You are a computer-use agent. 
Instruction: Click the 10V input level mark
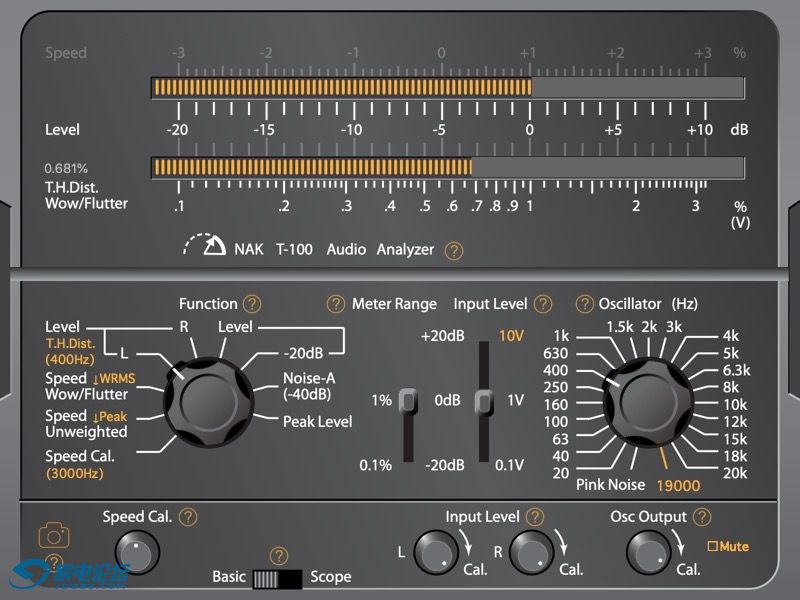click(x=511, y=336)
